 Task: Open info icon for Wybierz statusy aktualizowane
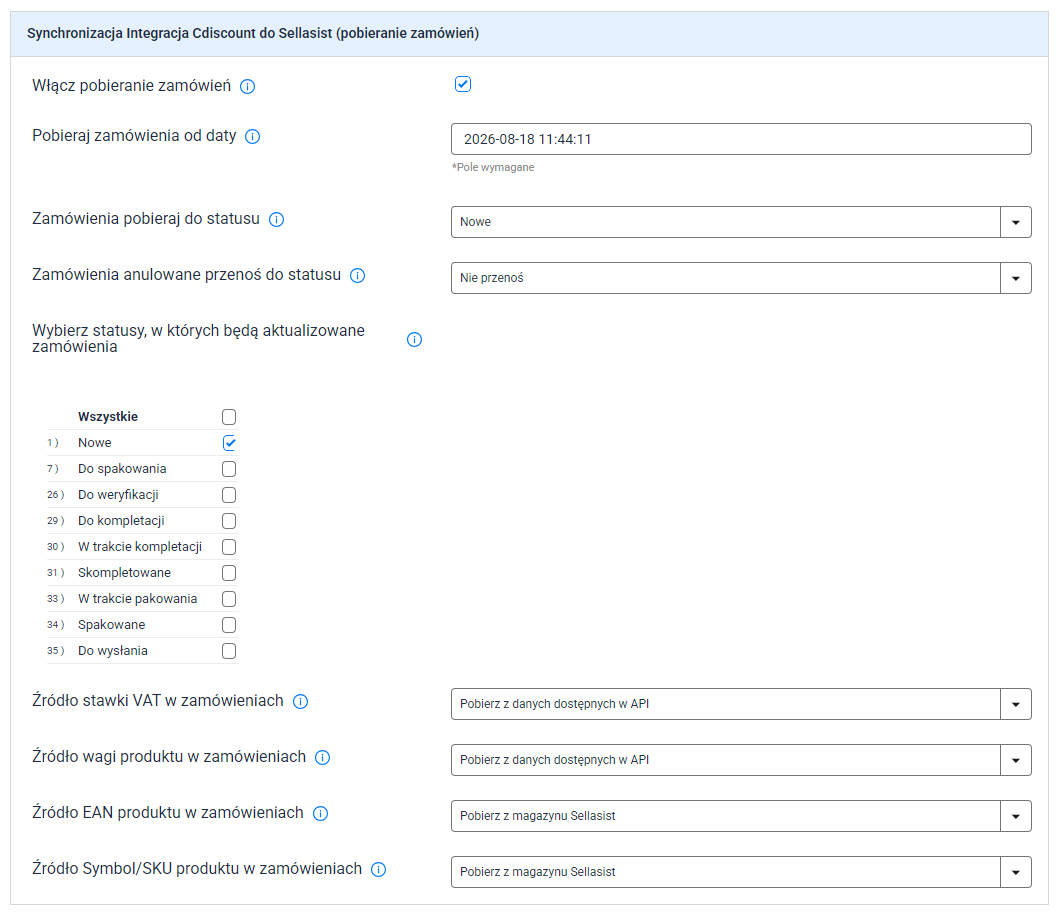tap(414, 339)
